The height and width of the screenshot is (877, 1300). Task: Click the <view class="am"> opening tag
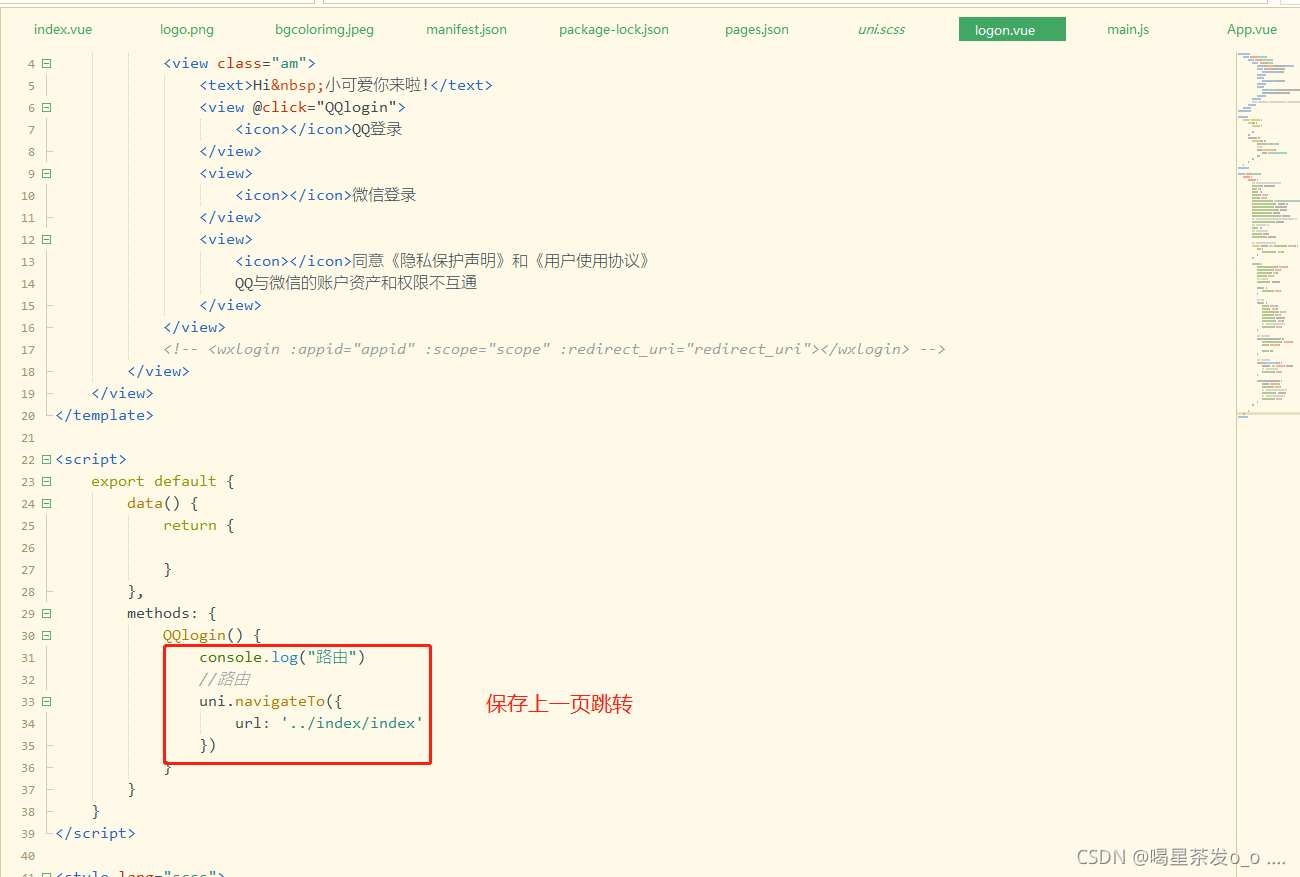239,63
